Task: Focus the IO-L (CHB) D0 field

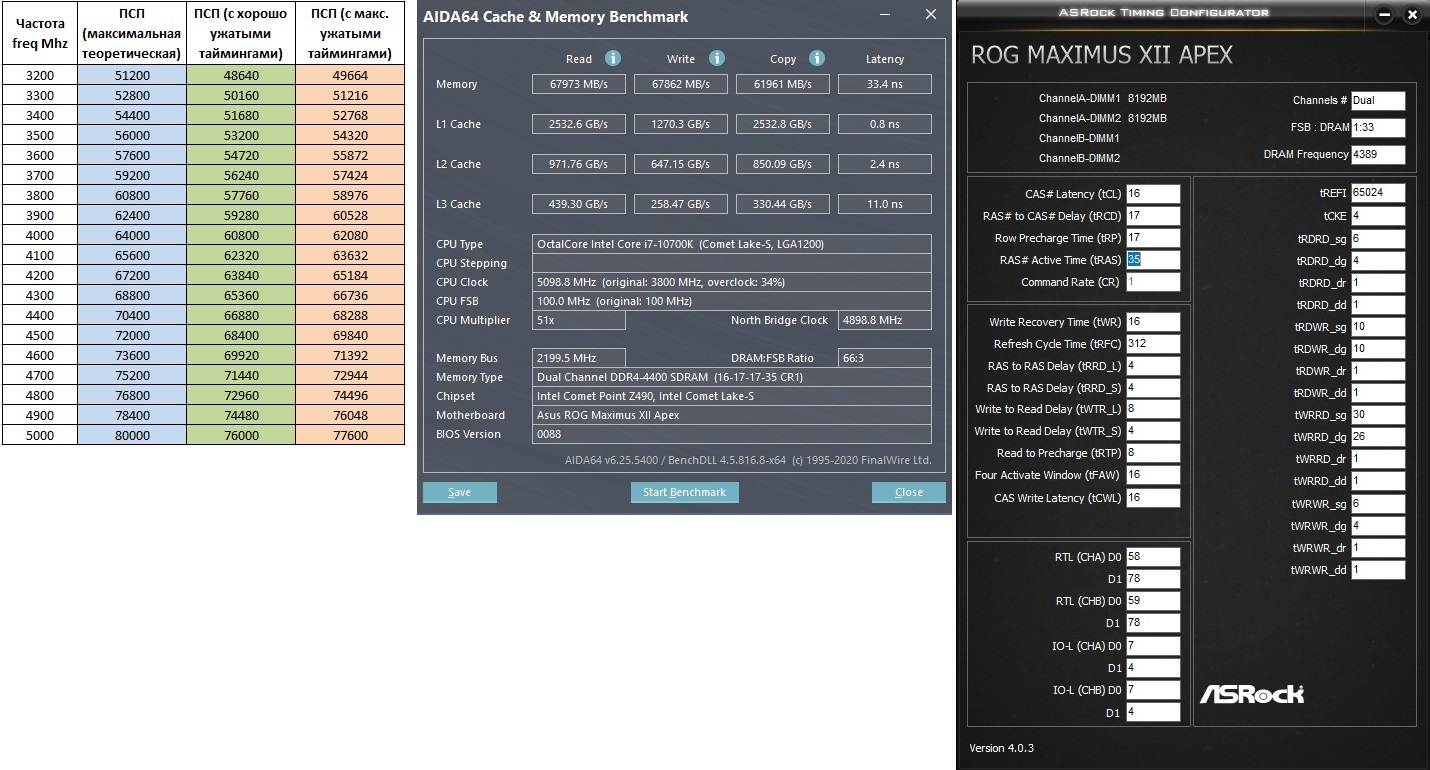Action: click(1153, 690)
